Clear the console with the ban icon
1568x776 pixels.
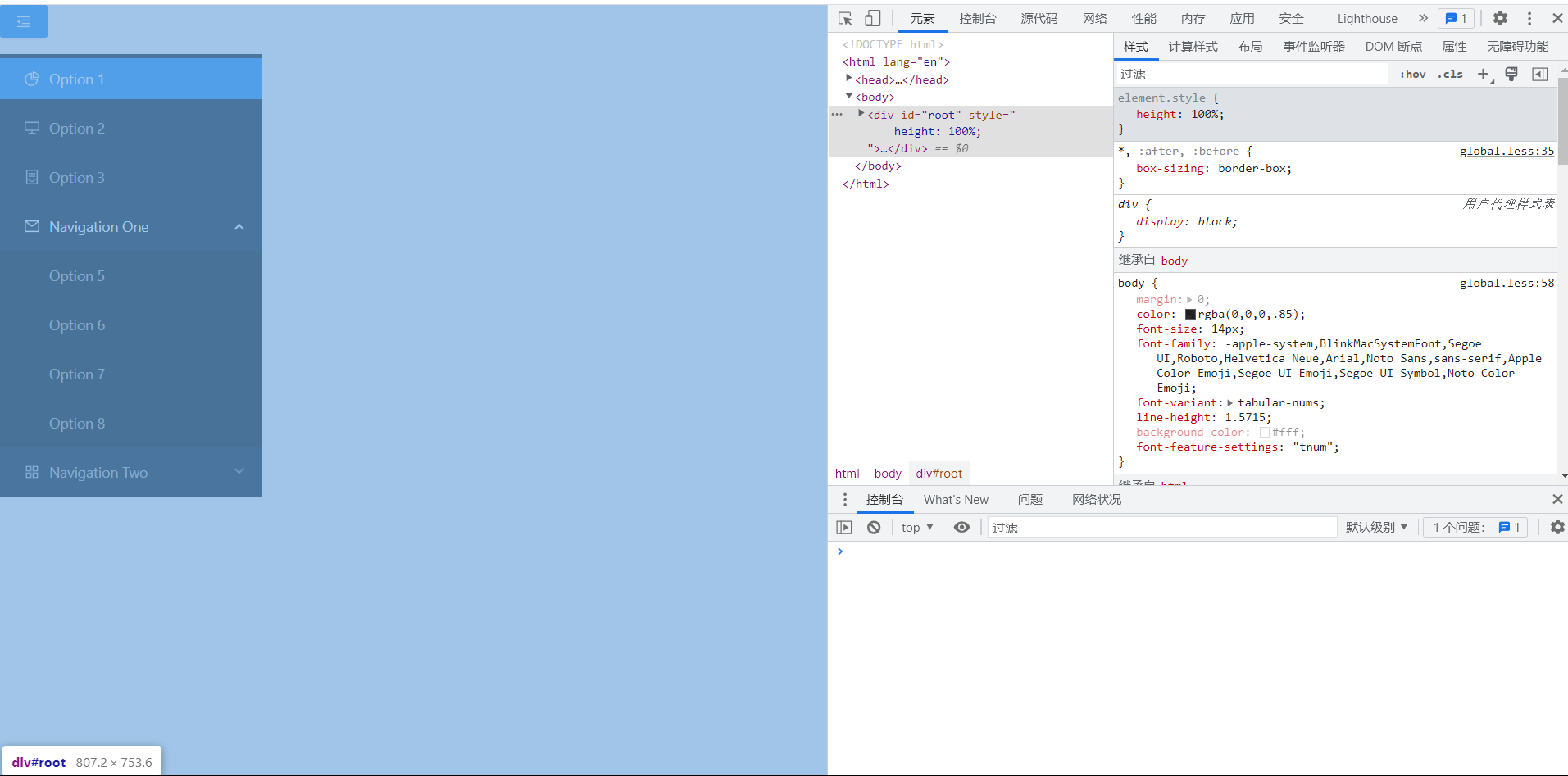coord(874,527)
